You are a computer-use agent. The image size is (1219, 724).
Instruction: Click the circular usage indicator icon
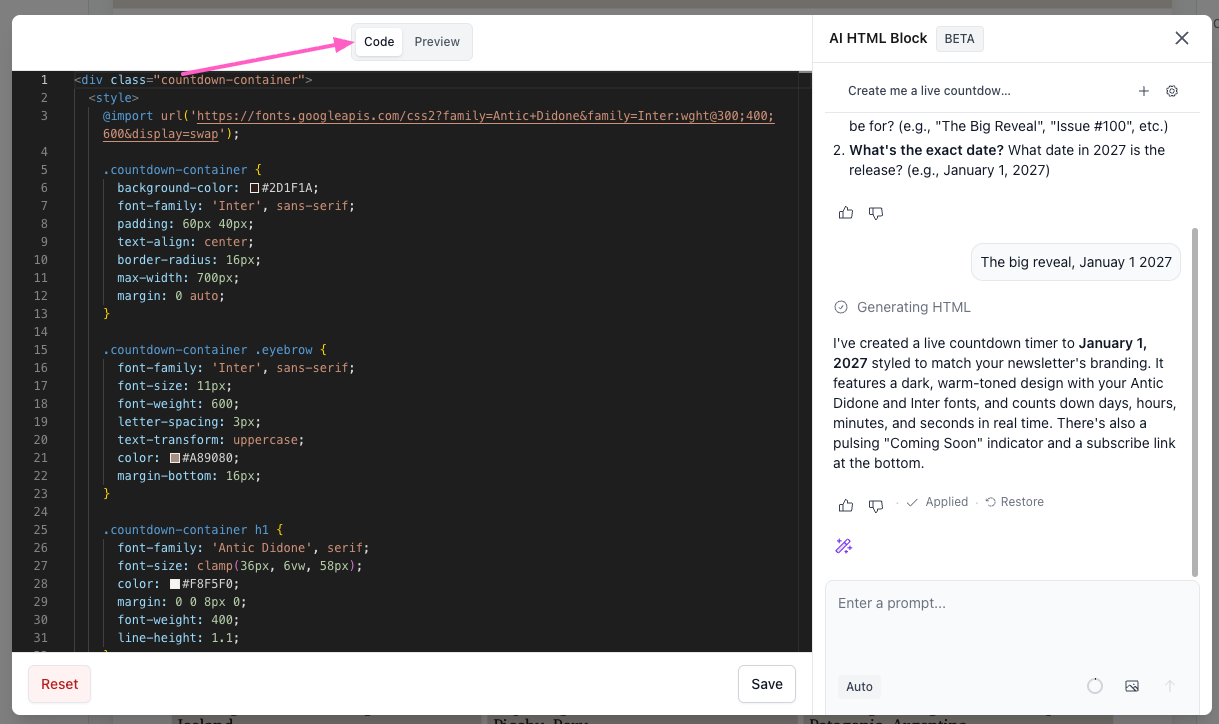1095,686
